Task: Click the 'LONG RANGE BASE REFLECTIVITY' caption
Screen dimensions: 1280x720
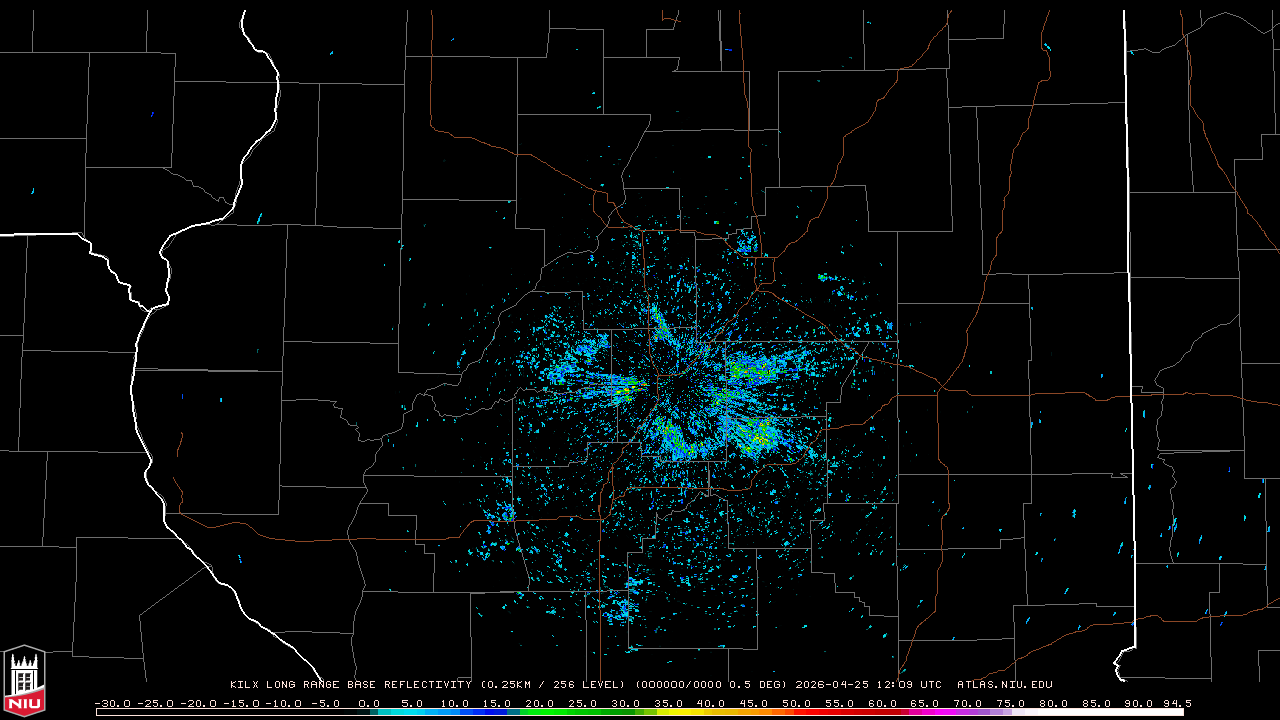Action: 369,685
